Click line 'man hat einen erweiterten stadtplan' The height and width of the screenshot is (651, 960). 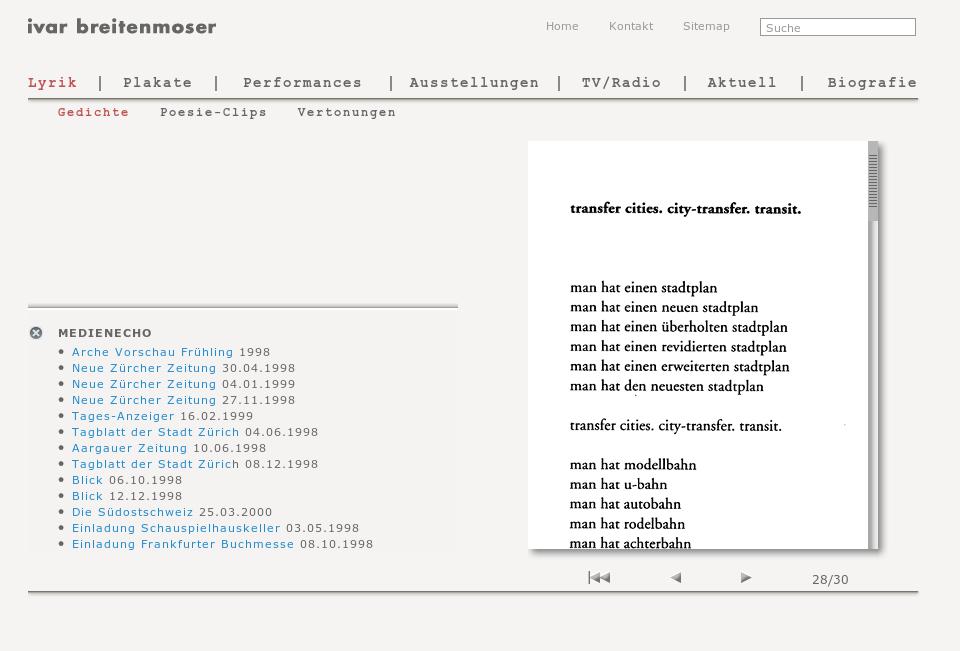(x=679, y=366)
